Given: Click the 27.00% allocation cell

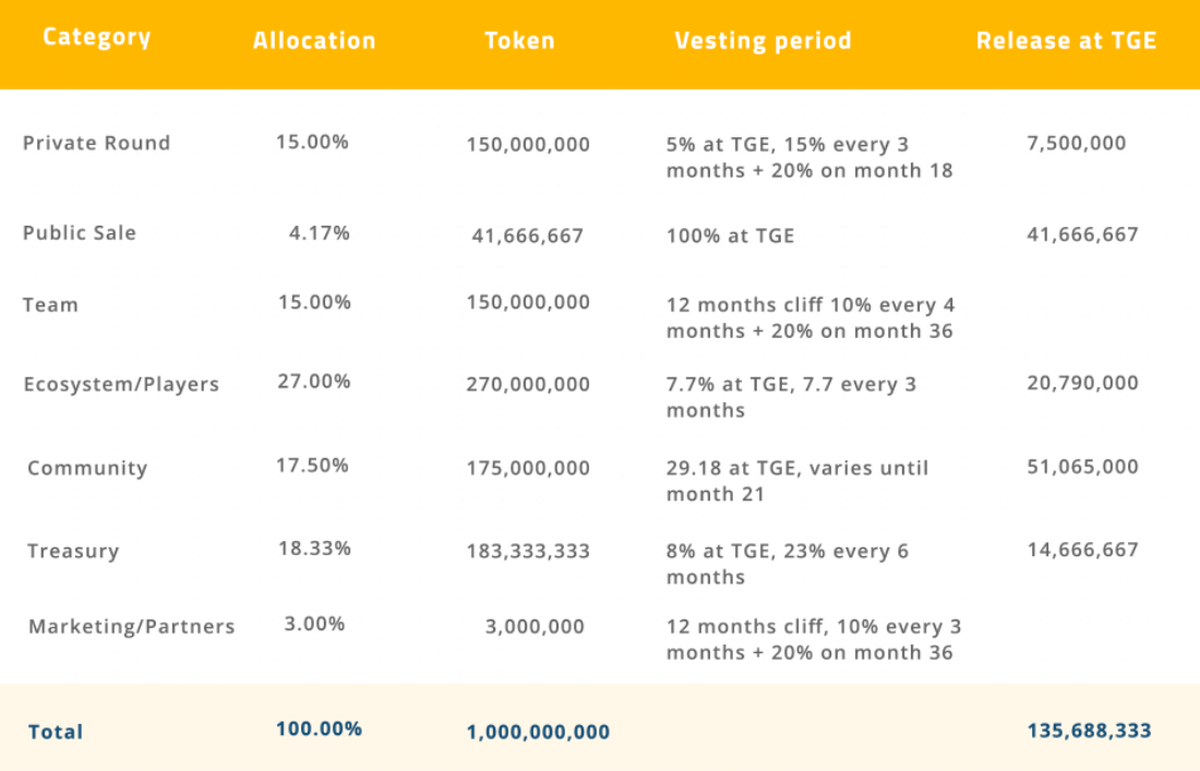Looking at the screenshot, I should [x=313, y=381].
